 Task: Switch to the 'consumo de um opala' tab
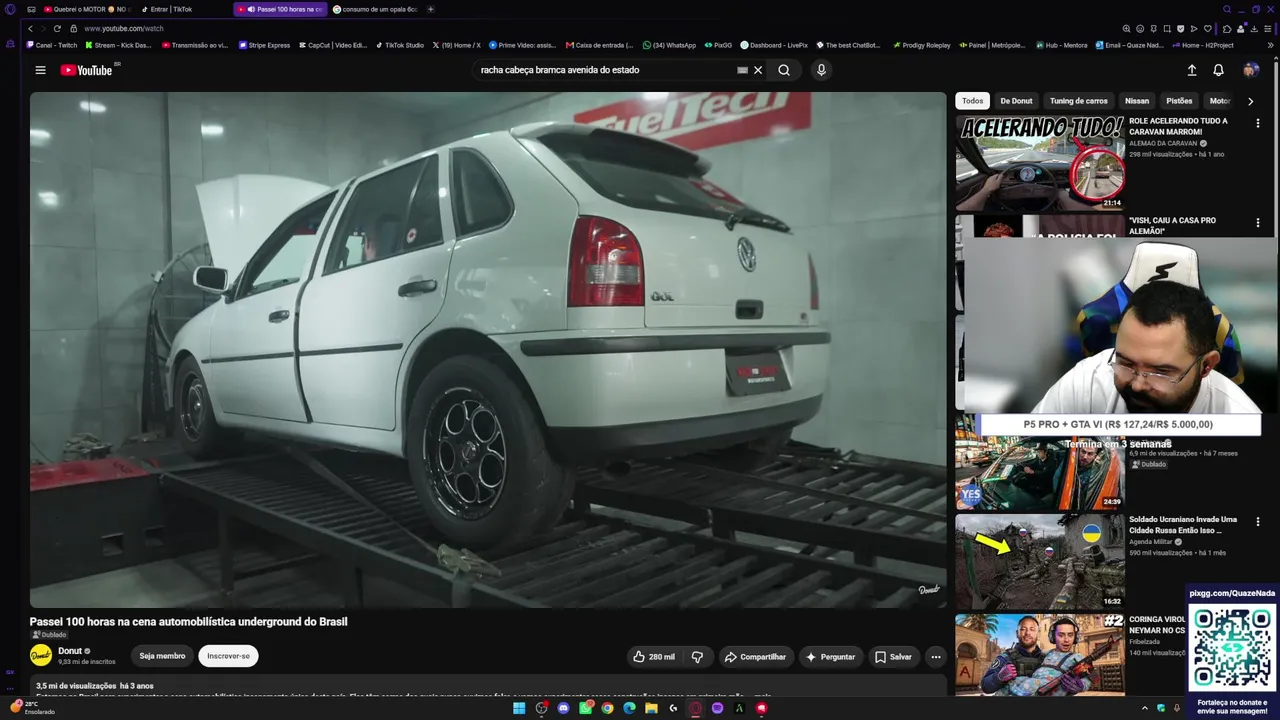tap(375, 9)
